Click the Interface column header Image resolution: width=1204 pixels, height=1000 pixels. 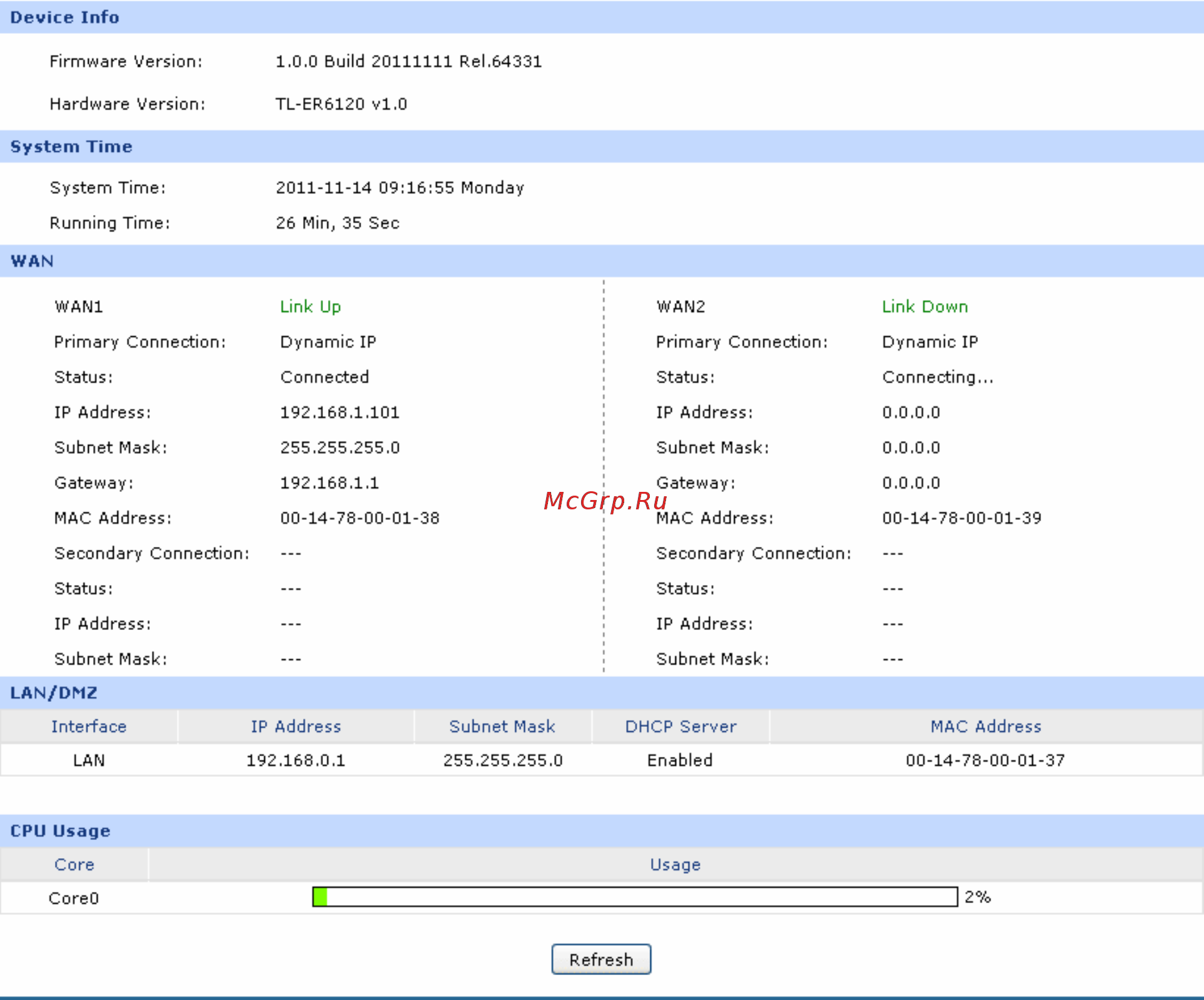pyautogui.click(x=89, y=726)
